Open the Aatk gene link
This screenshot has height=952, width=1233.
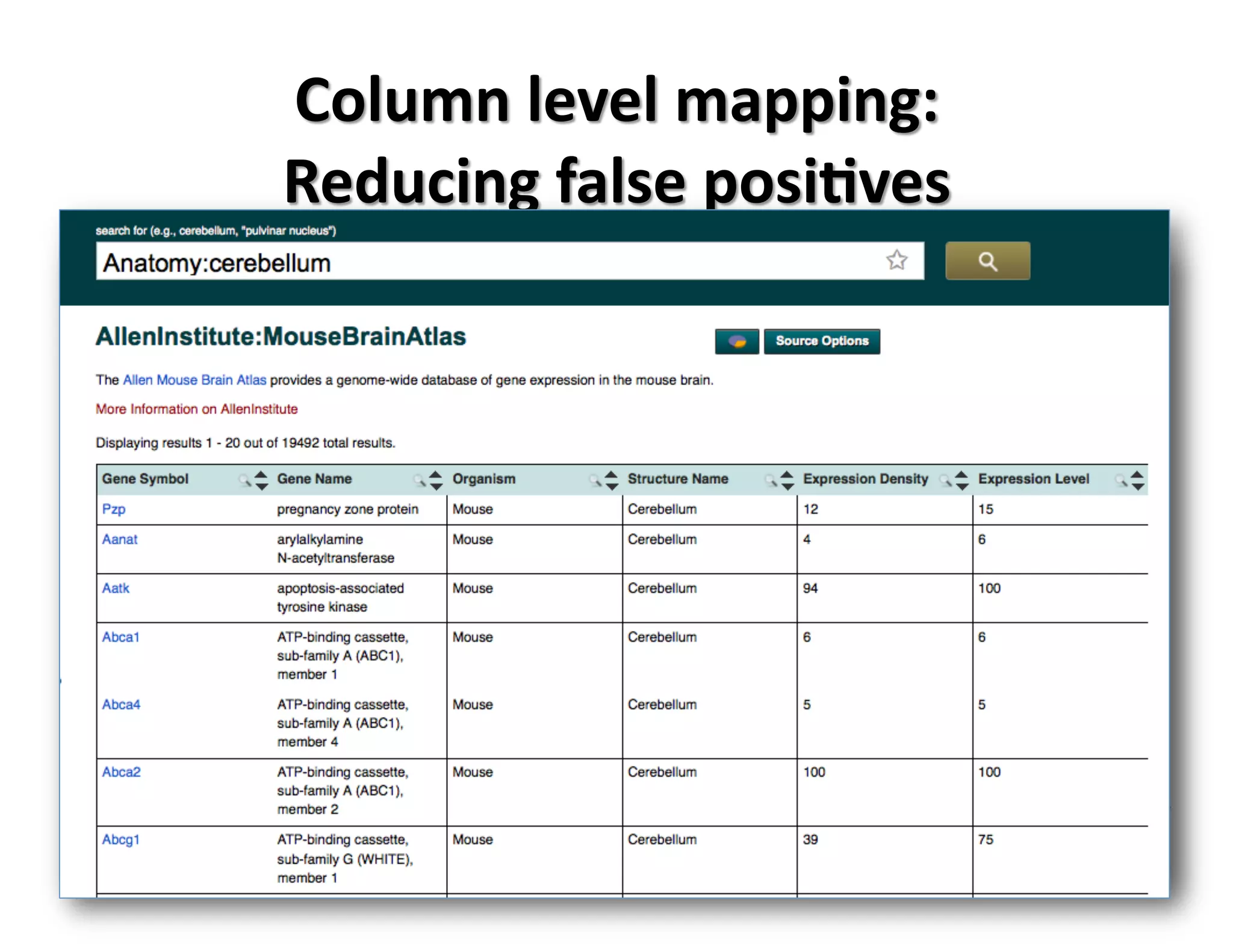coord(116,588)
